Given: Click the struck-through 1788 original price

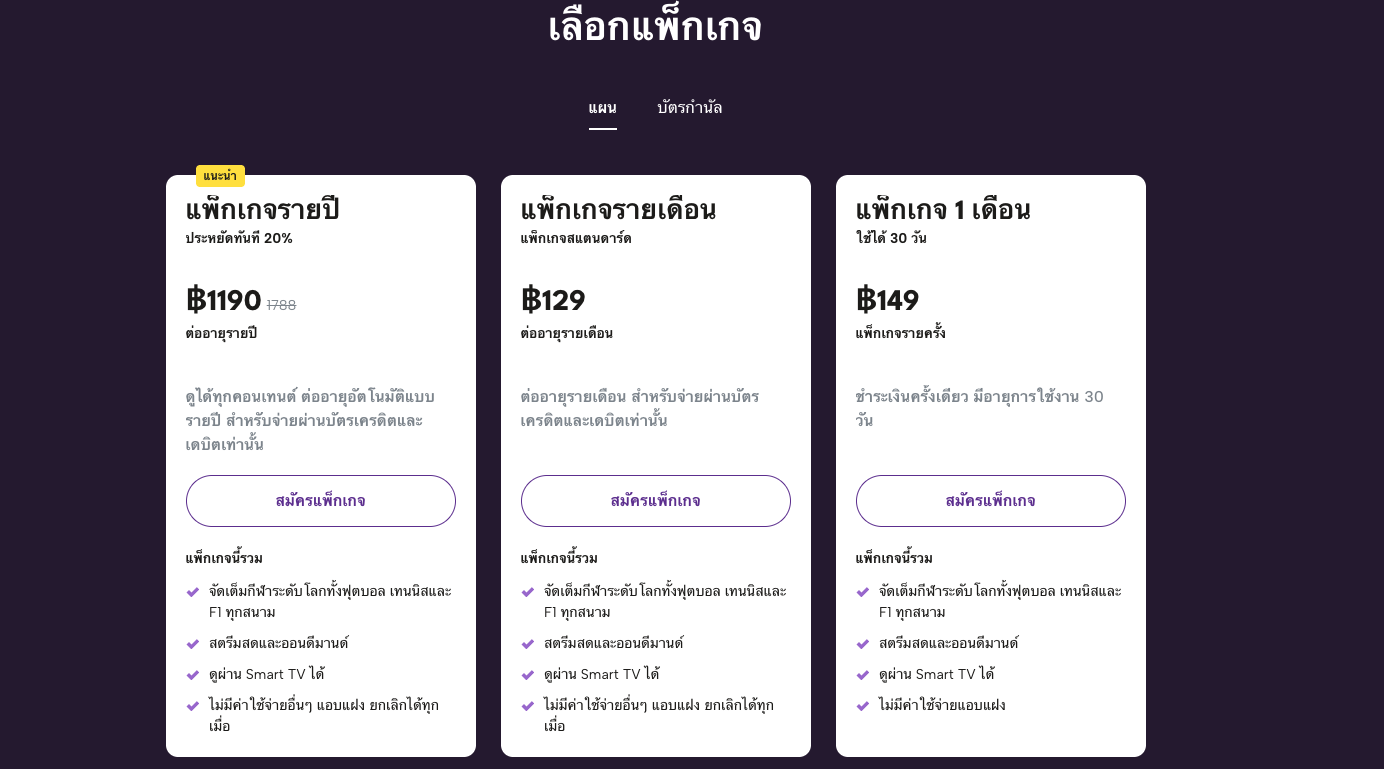Looking at the screenshot, I should coord(281,305).
